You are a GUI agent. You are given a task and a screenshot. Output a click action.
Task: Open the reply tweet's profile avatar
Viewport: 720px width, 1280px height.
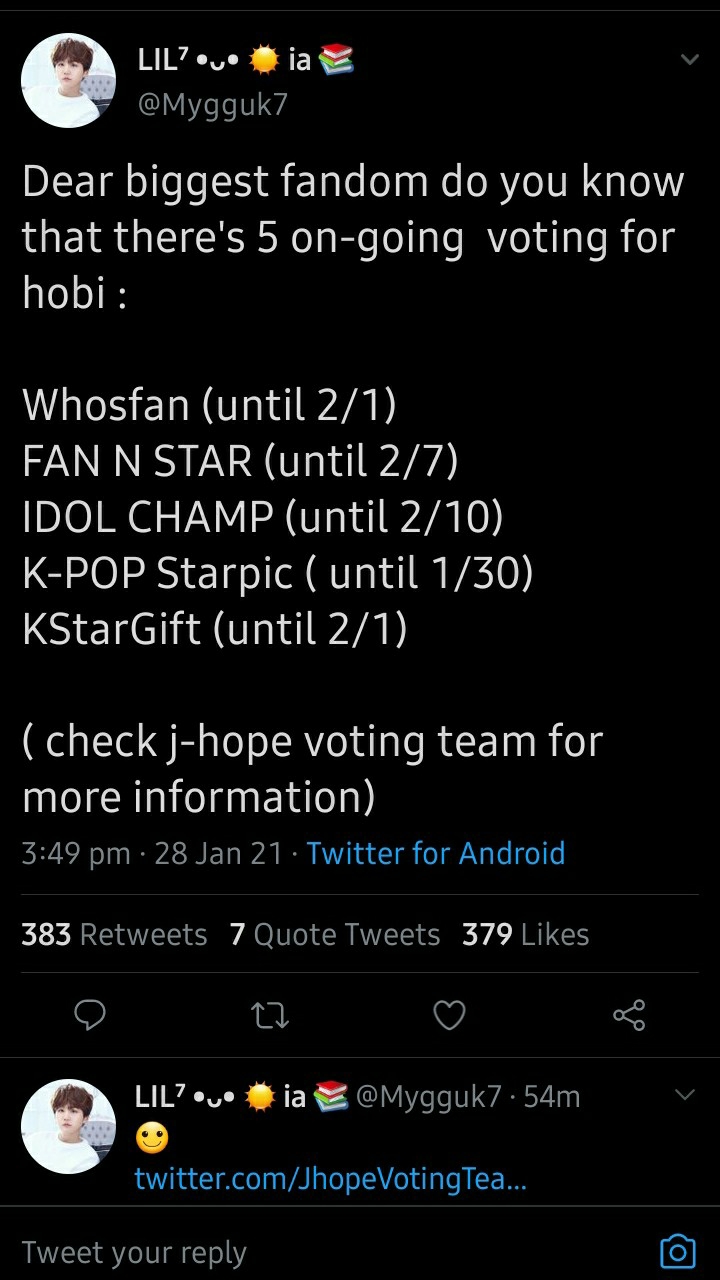pos(69,1126)
